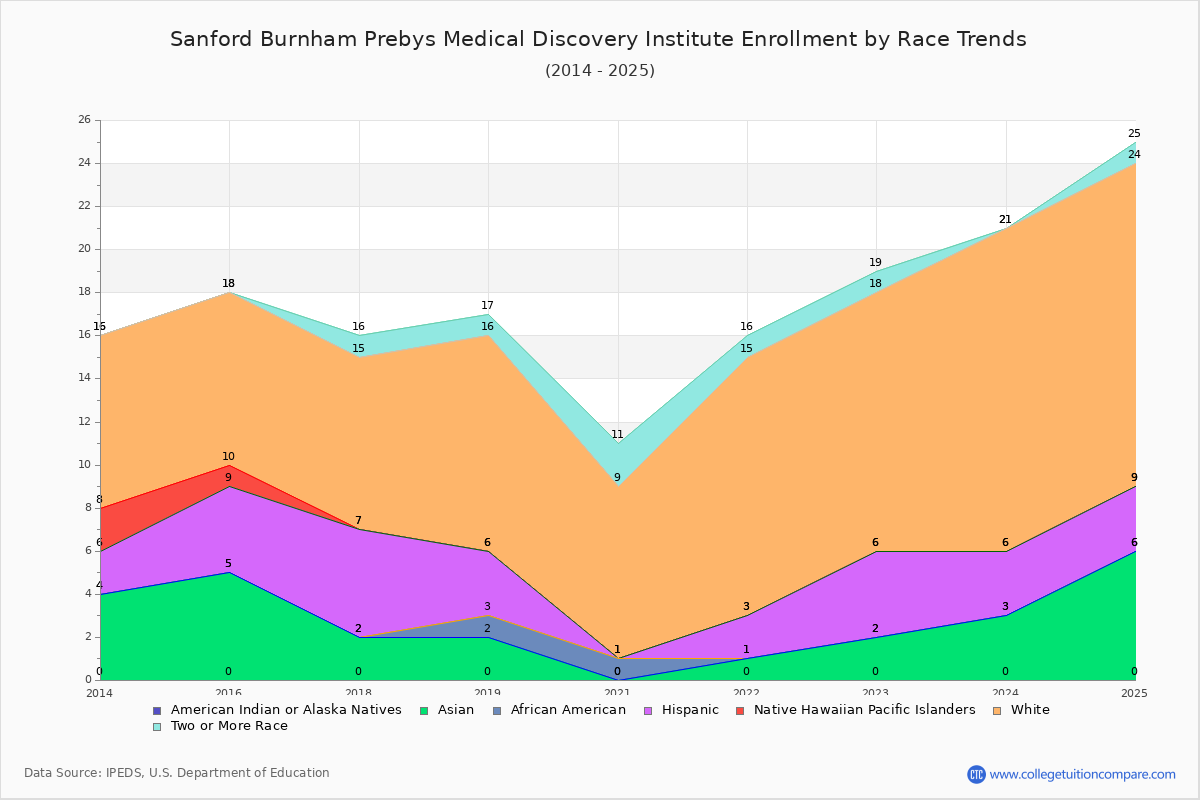Click the 2016 x-axis label

(229, 693)
